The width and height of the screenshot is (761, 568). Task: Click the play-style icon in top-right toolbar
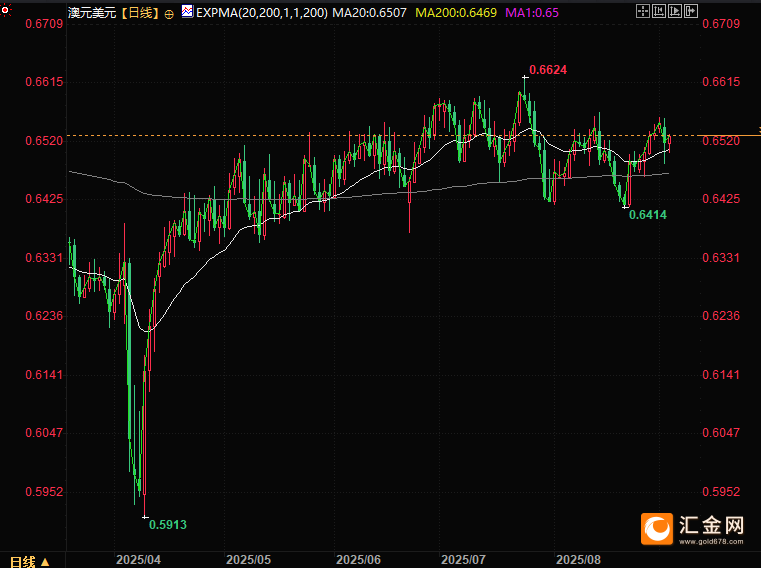[675, 11]
